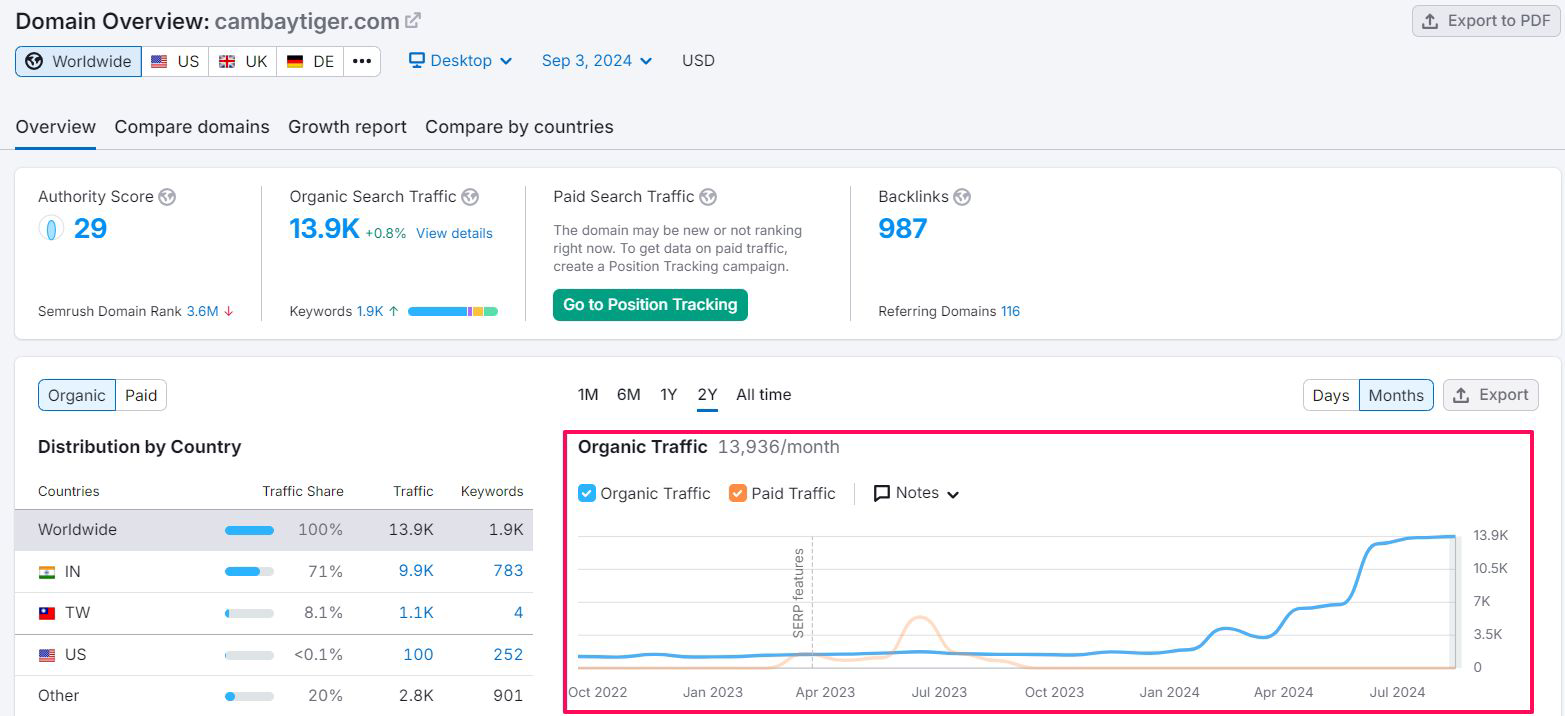Image resolution: width=1565 pixels, height=716 pixels.
Task: Click the US keywords value 252
Action: (508, 655)
